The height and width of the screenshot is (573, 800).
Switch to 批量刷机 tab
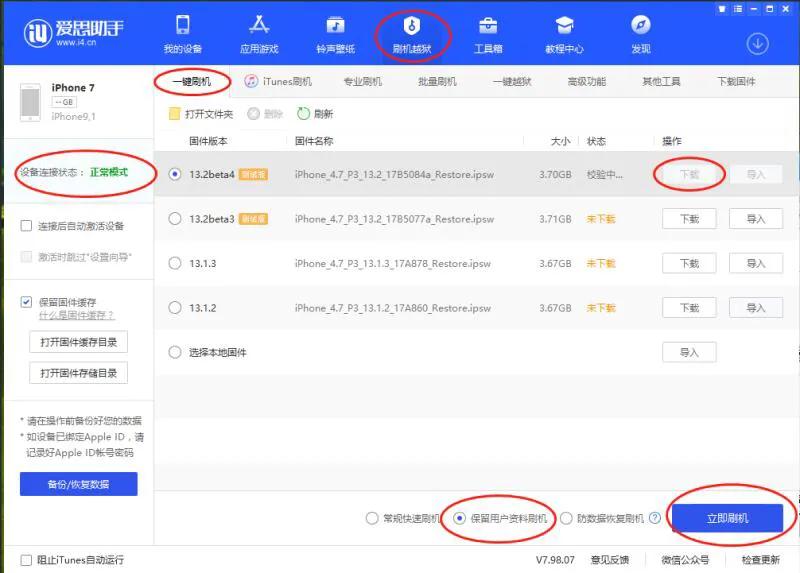[437, 81]
